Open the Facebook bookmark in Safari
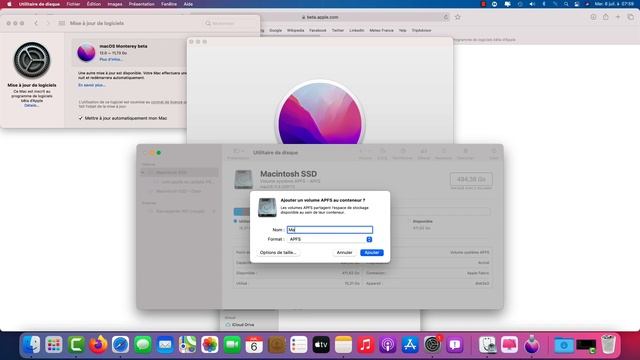 click(x=318, y=30)
